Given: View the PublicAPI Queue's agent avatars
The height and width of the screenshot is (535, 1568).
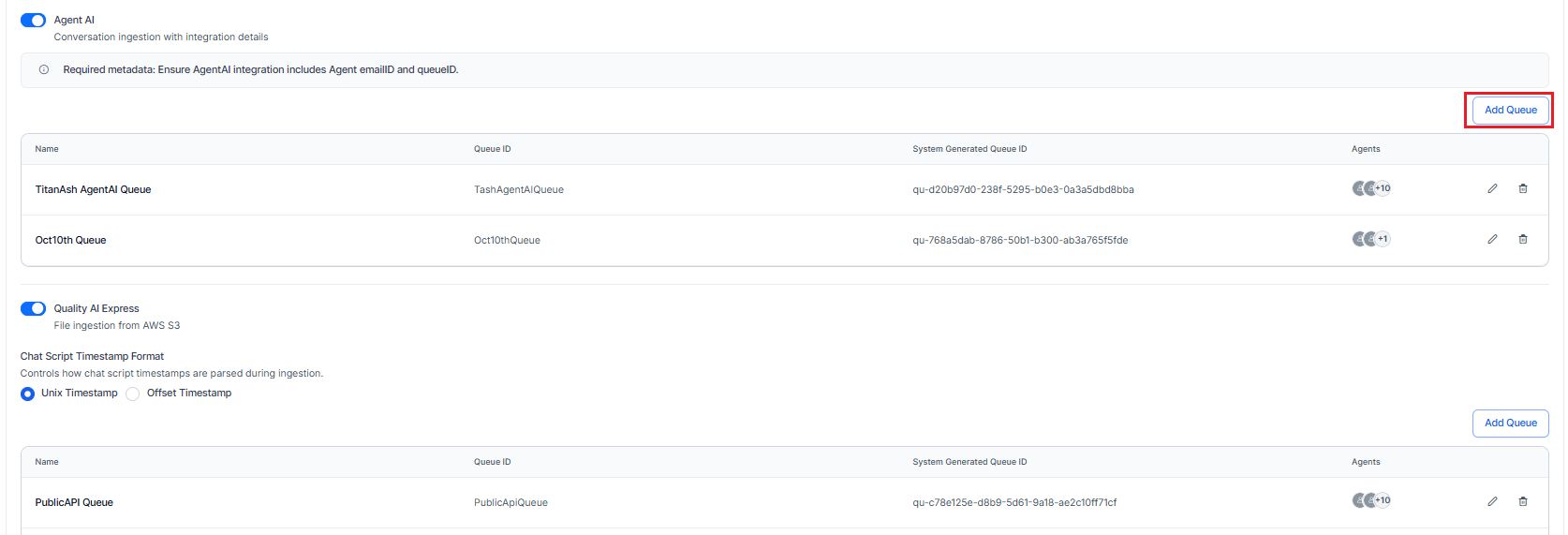Looking at the screenshot, I should pos(1365,500).
